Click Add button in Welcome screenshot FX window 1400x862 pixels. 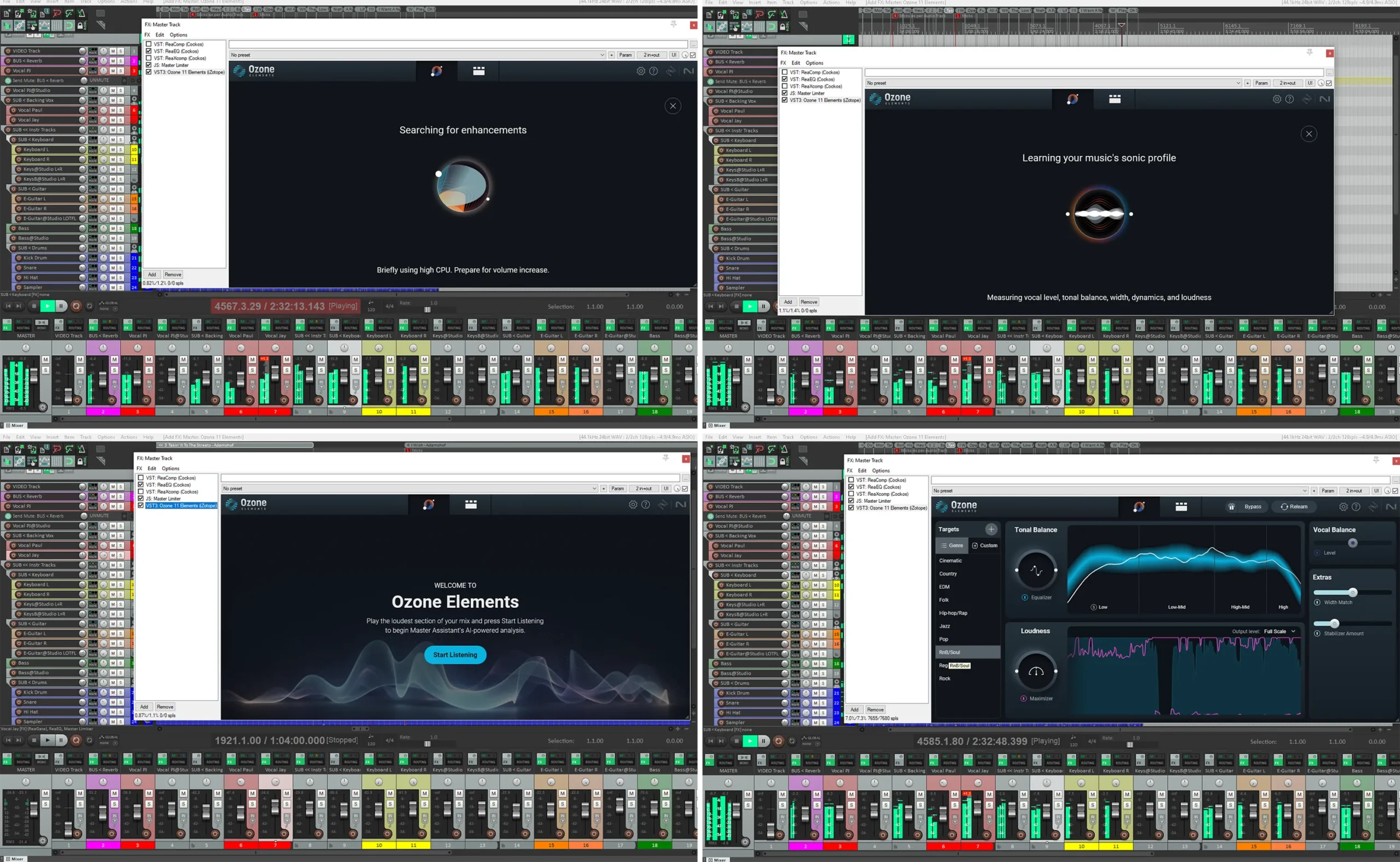tap(144, 706)
